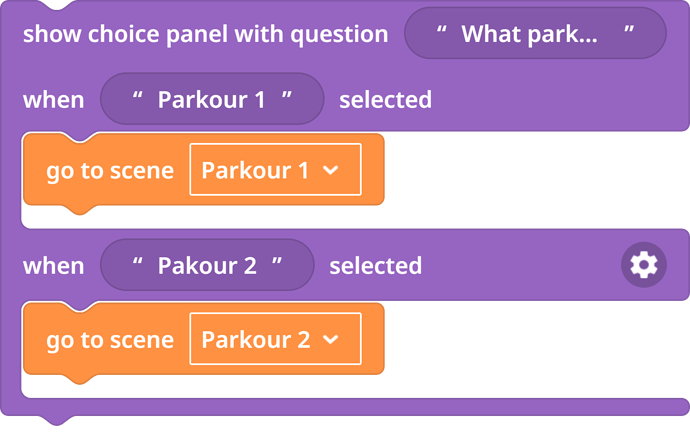Click the first "when" label

click(54, 100)
